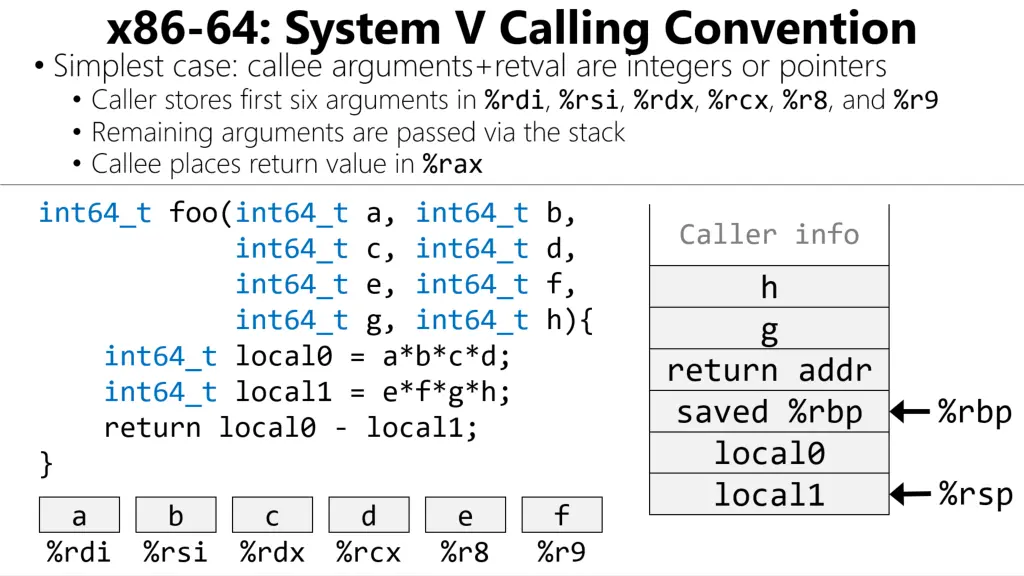The height and width of the screenshot is (576, 1024).
Task: Select the box labeled b above %rsi
Action: pyautogui.click(x=176, y=515)
